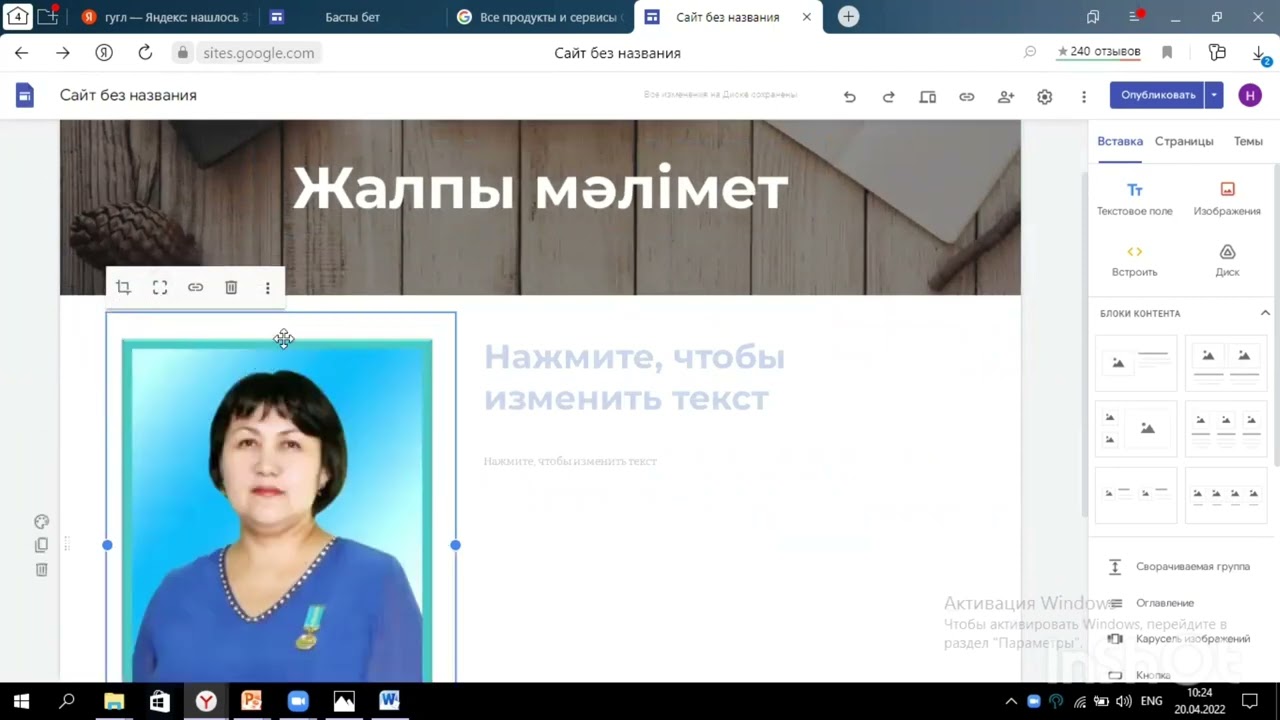Click the uncrop/fit image icon
The width and height of the screenshot is (1280, 720).
[x=159, y=288]
